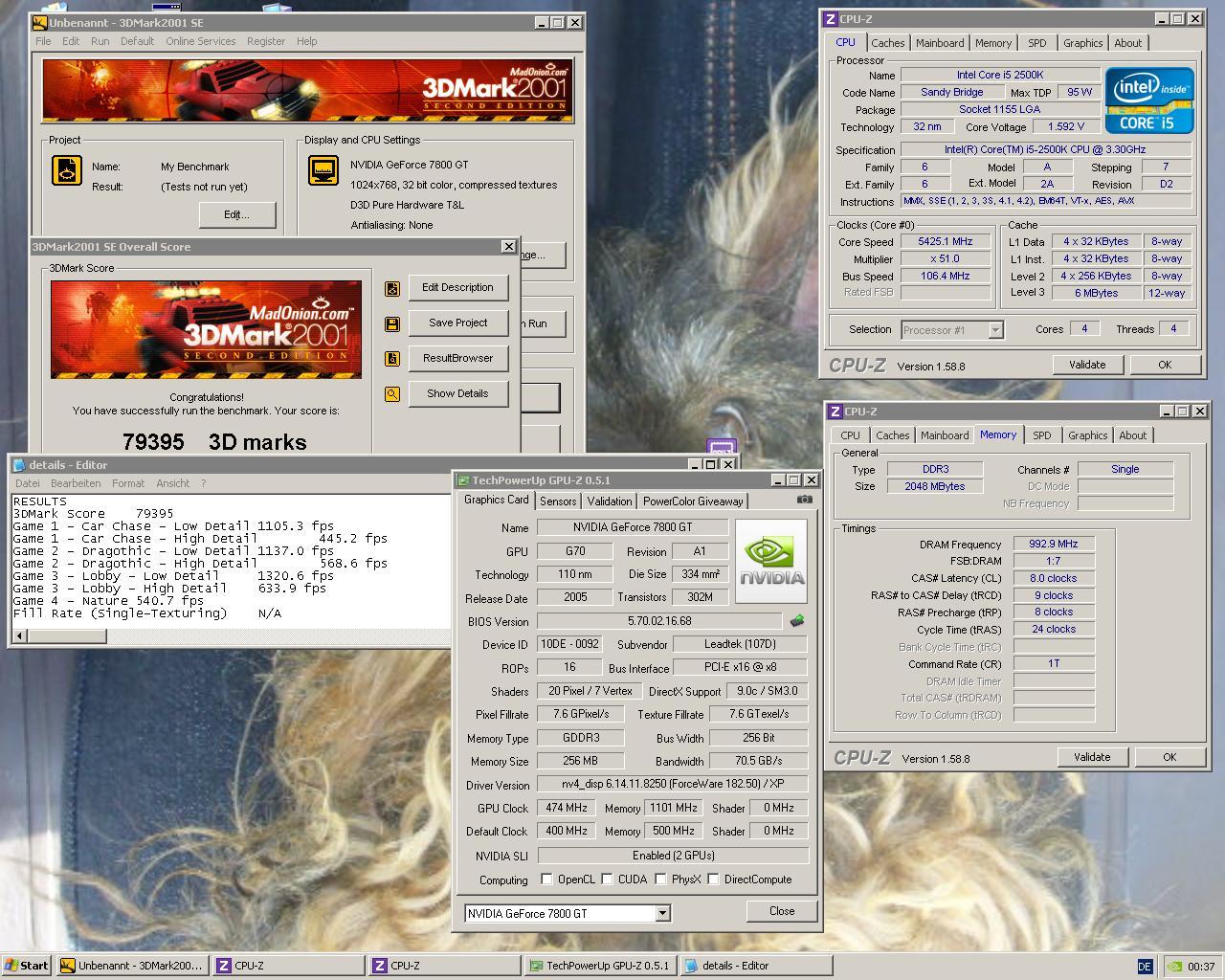The height and width of the screenshot is (980, 1225).
Task: Close the Overall Score dialog
Action: [508, 247]
